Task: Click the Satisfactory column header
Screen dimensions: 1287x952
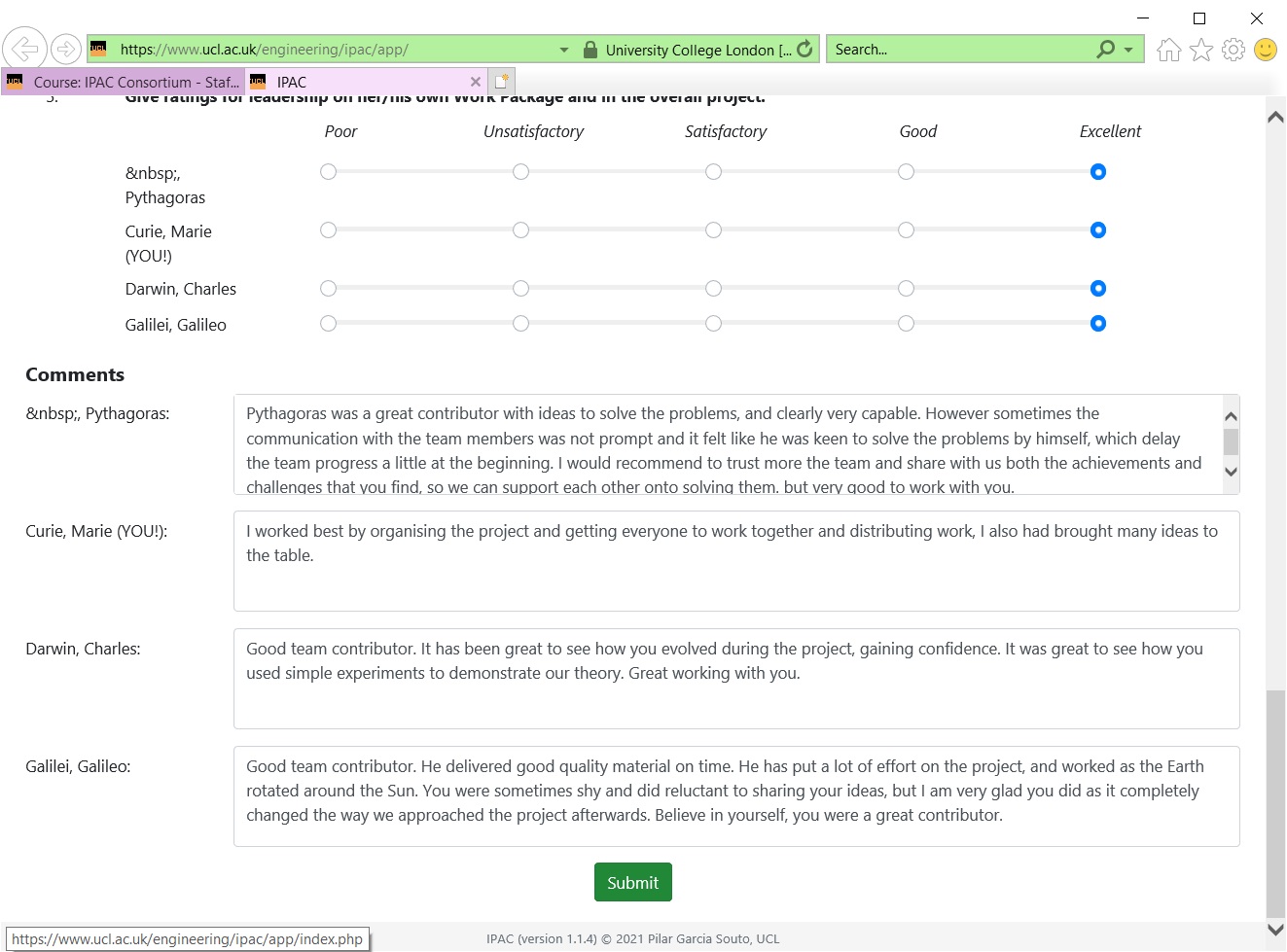Action: click(x=726, y=131)
